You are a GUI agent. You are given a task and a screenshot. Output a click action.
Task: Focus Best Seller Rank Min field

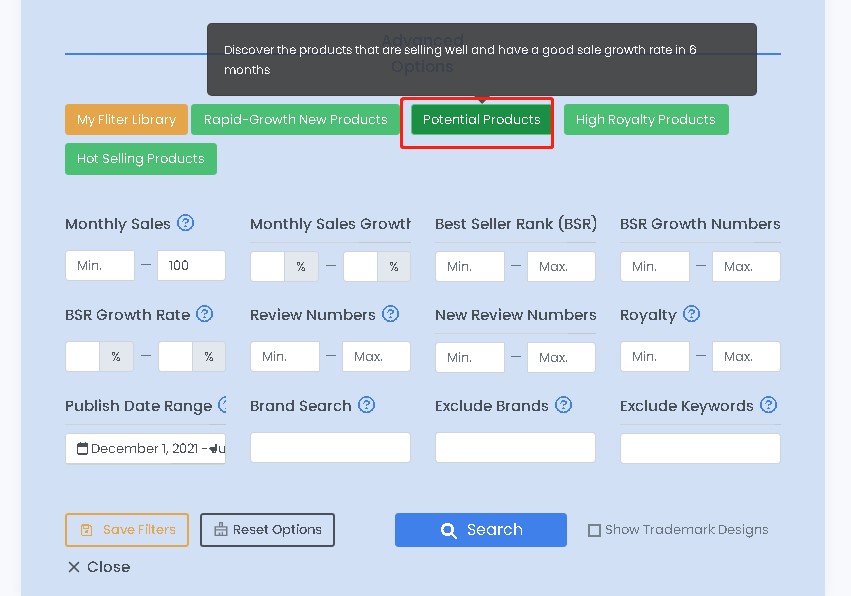pyautogui.click(x=470, y=267)
